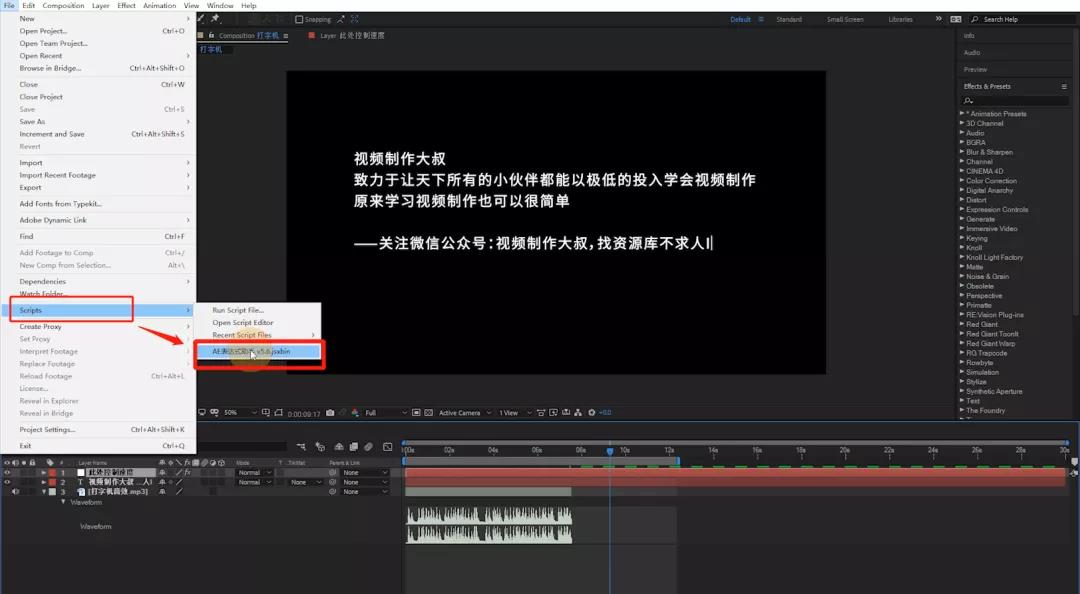The image size is (1080, 594).
Task: Click the Effects & Presets search field
Action: pyautogui.click(x=1015, y=101)
